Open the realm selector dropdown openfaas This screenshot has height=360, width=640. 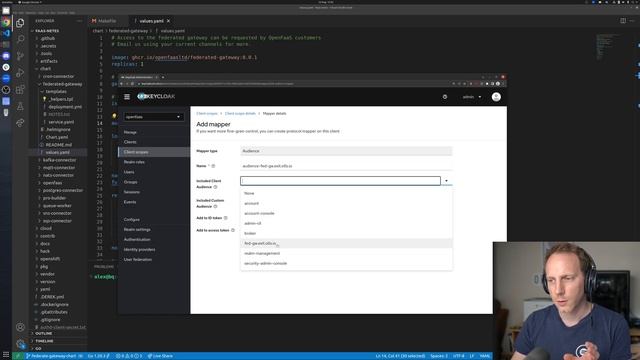pos(154,117)
